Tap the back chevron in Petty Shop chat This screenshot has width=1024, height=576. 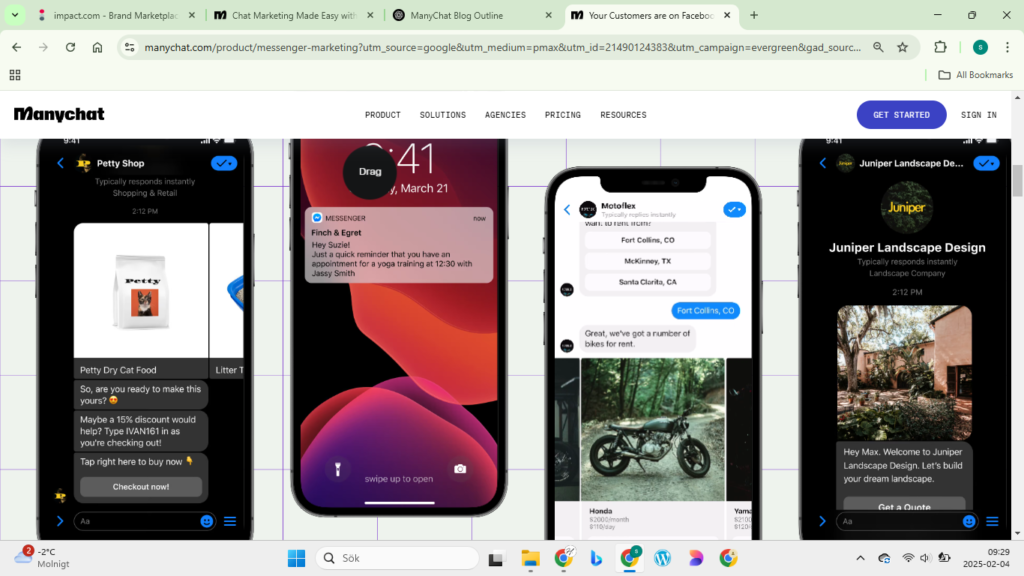61,163
